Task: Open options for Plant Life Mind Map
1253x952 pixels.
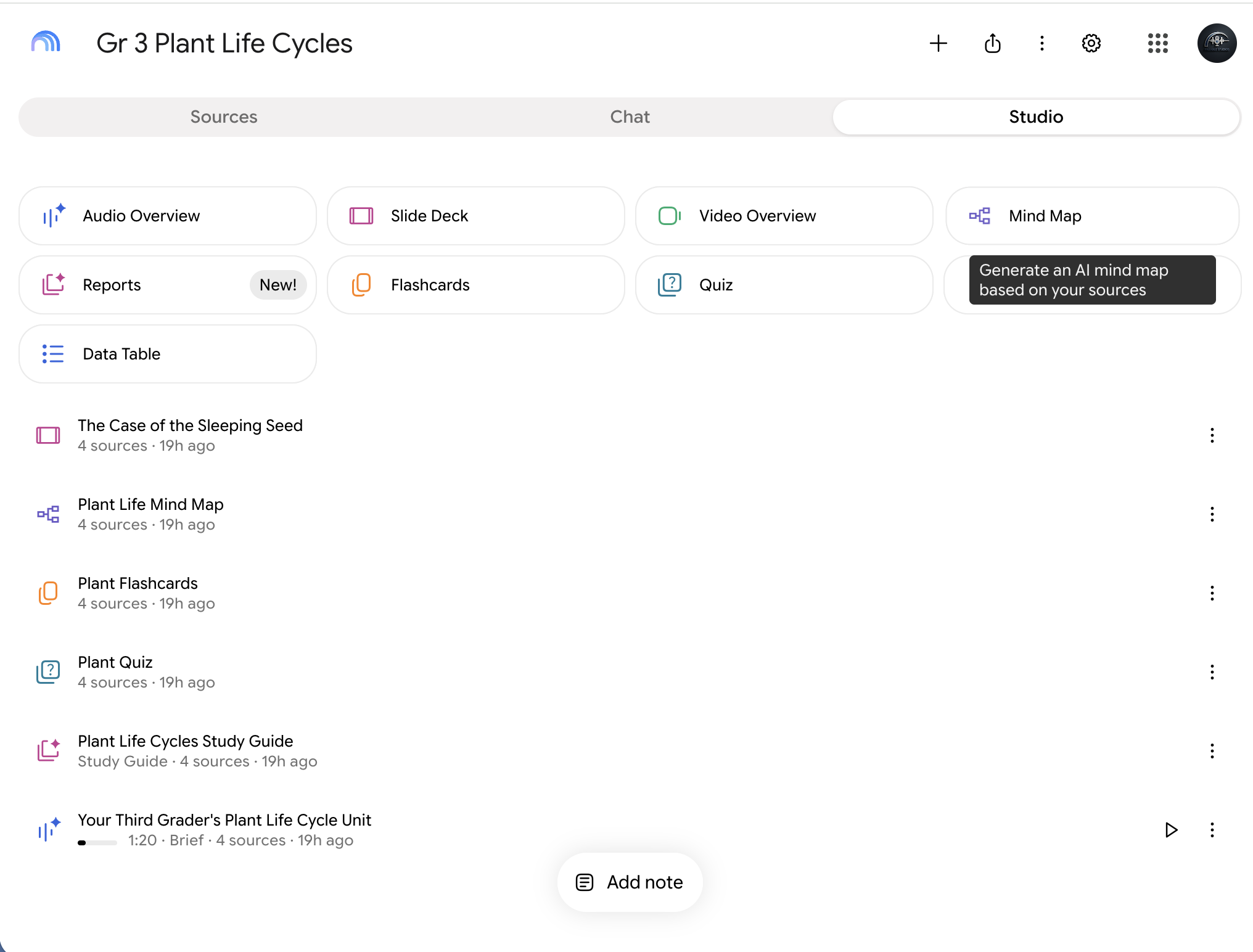Action: click(1212, 514)
